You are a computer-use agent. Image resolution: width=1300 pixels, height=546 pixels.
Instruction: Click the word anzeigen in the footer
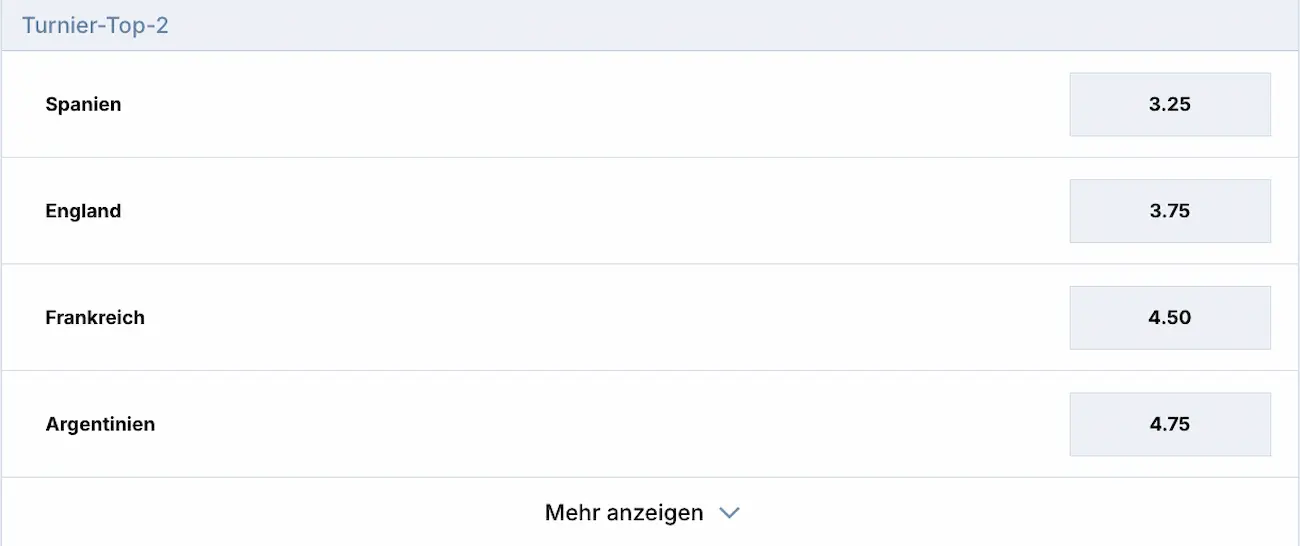[x=653, y=513]
